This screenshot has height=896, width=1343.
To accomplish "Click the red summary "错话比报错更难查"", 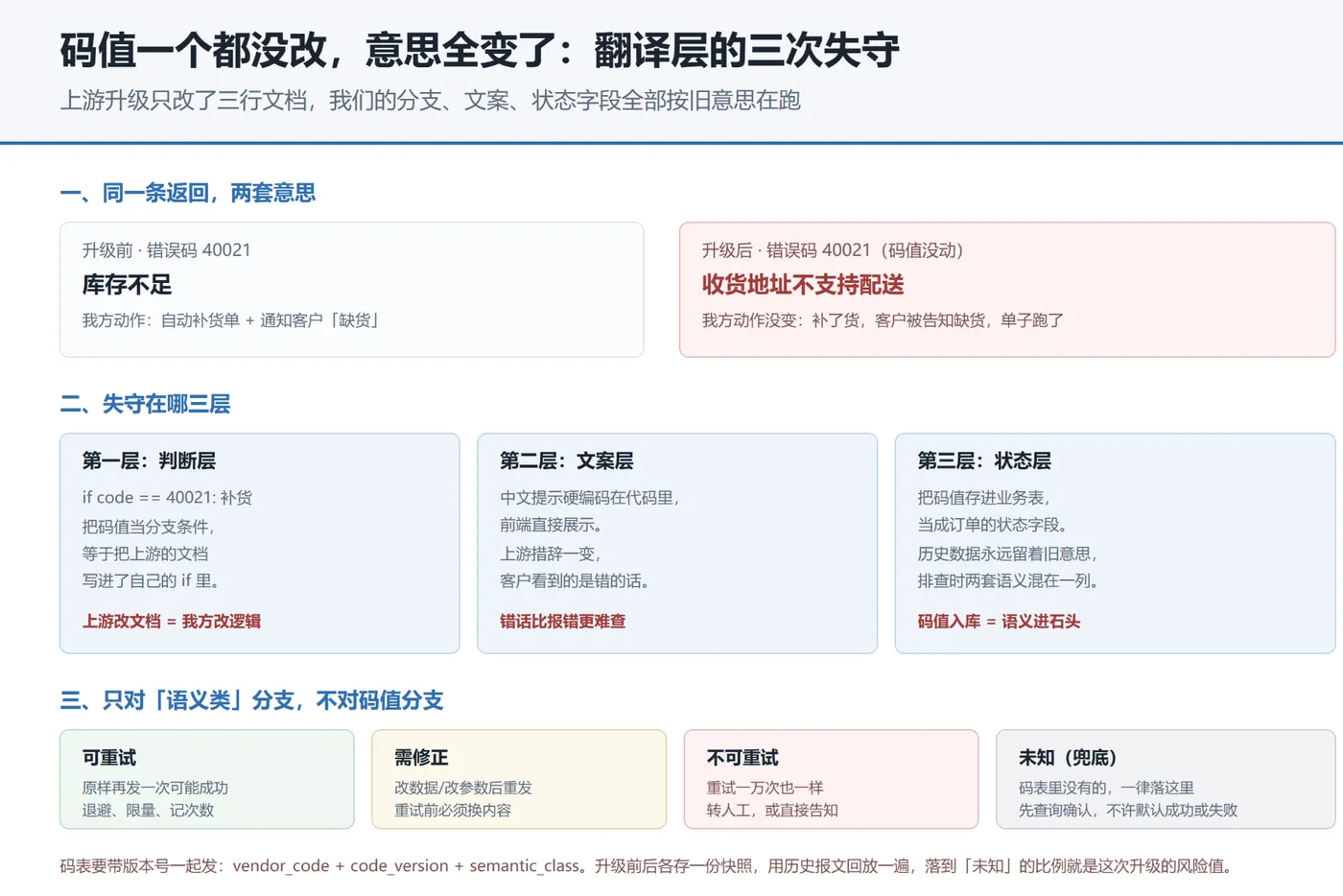I will point(562,622).
